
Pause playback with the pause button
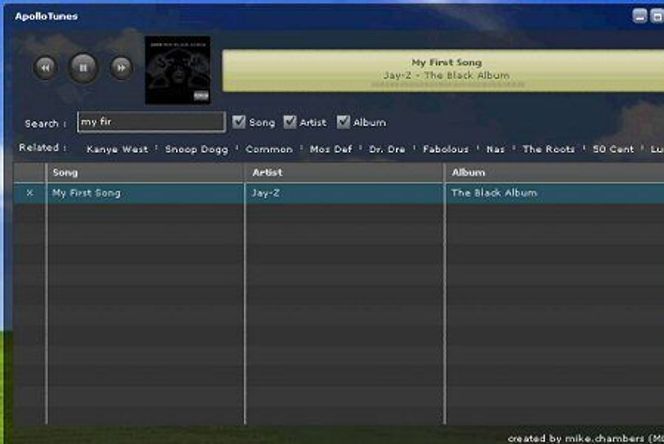pos(83,68)
